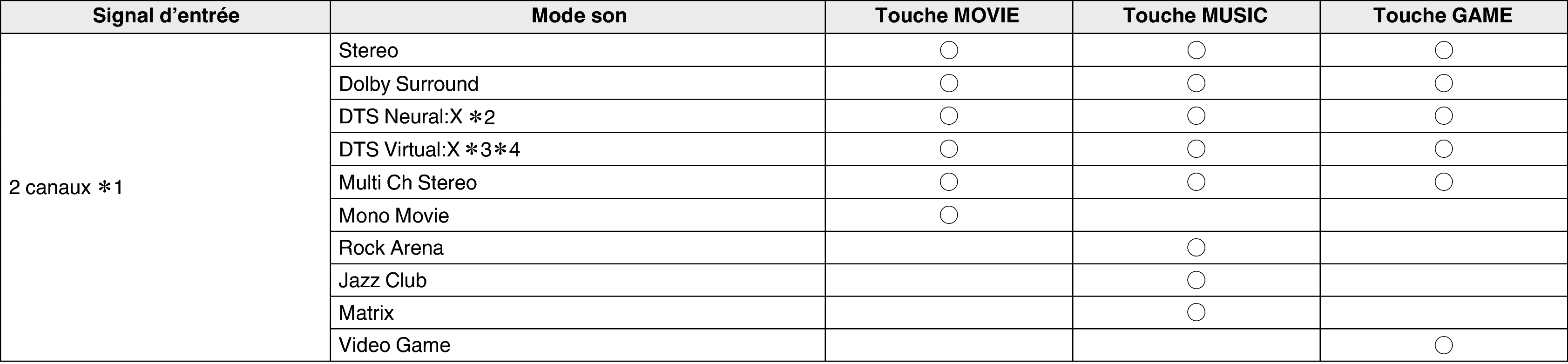The width and height of the screenshot is (1568, 364).
Task: Click the Touche MOVIE column header
Action: pos(947,16)
